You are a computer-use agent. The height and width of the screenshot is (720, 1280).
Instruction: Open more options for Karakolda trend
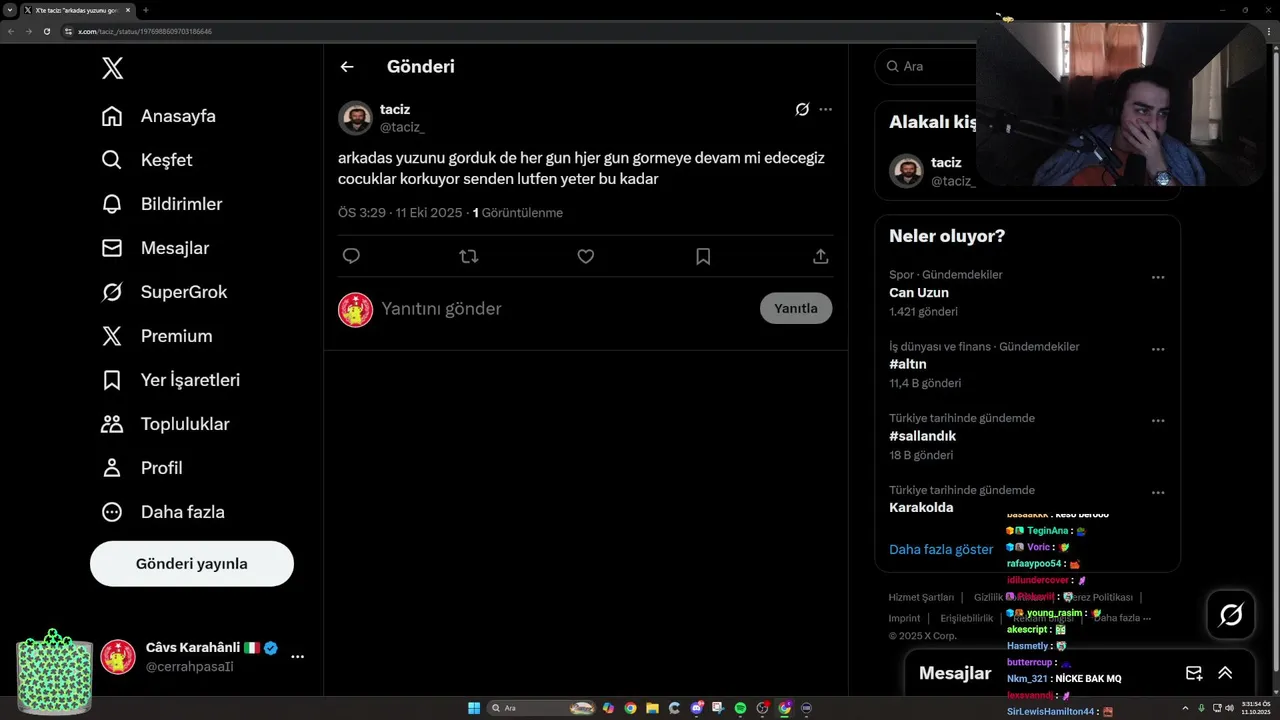click(1158, 492)
